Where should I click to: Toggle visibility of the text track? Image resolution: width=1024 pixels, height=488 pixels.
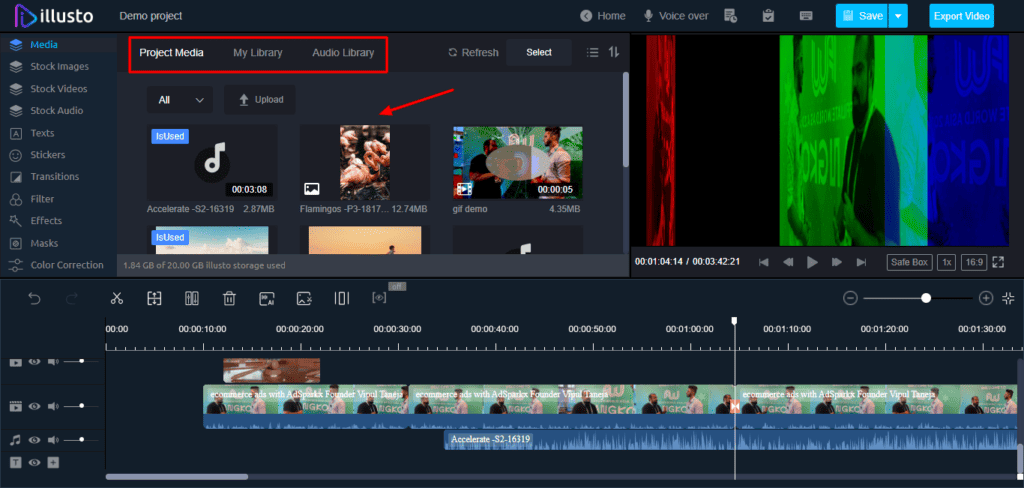click(35, 462)
